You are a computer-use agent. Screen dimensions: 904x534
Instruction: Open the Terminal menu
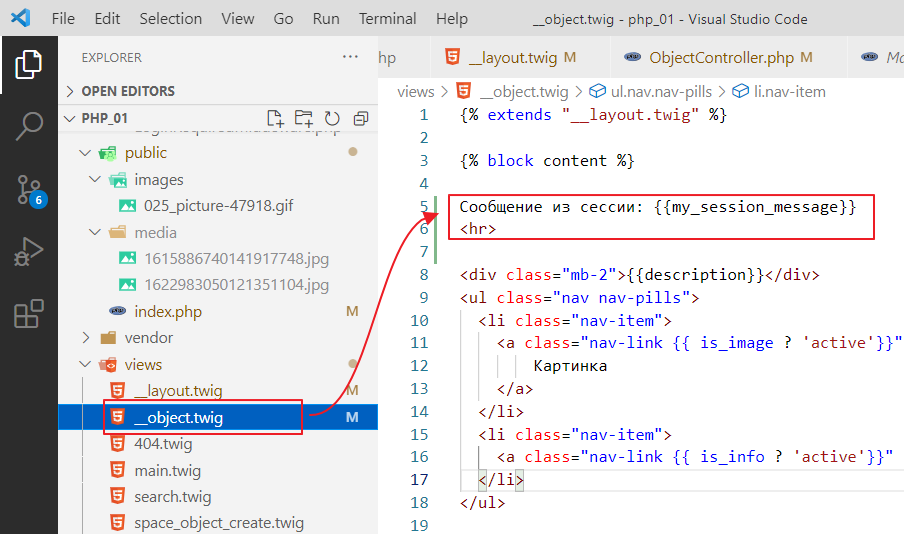click(x=387, y=19)
